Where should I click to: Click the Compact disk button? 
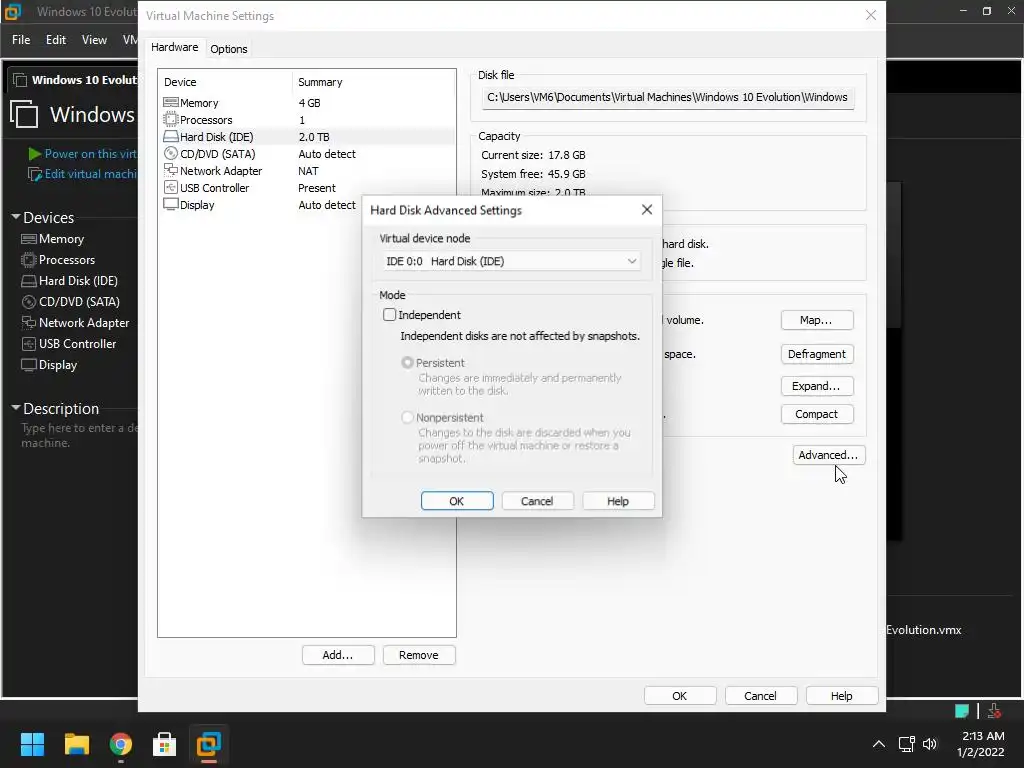pyautogui.click(x=816, y=414)
